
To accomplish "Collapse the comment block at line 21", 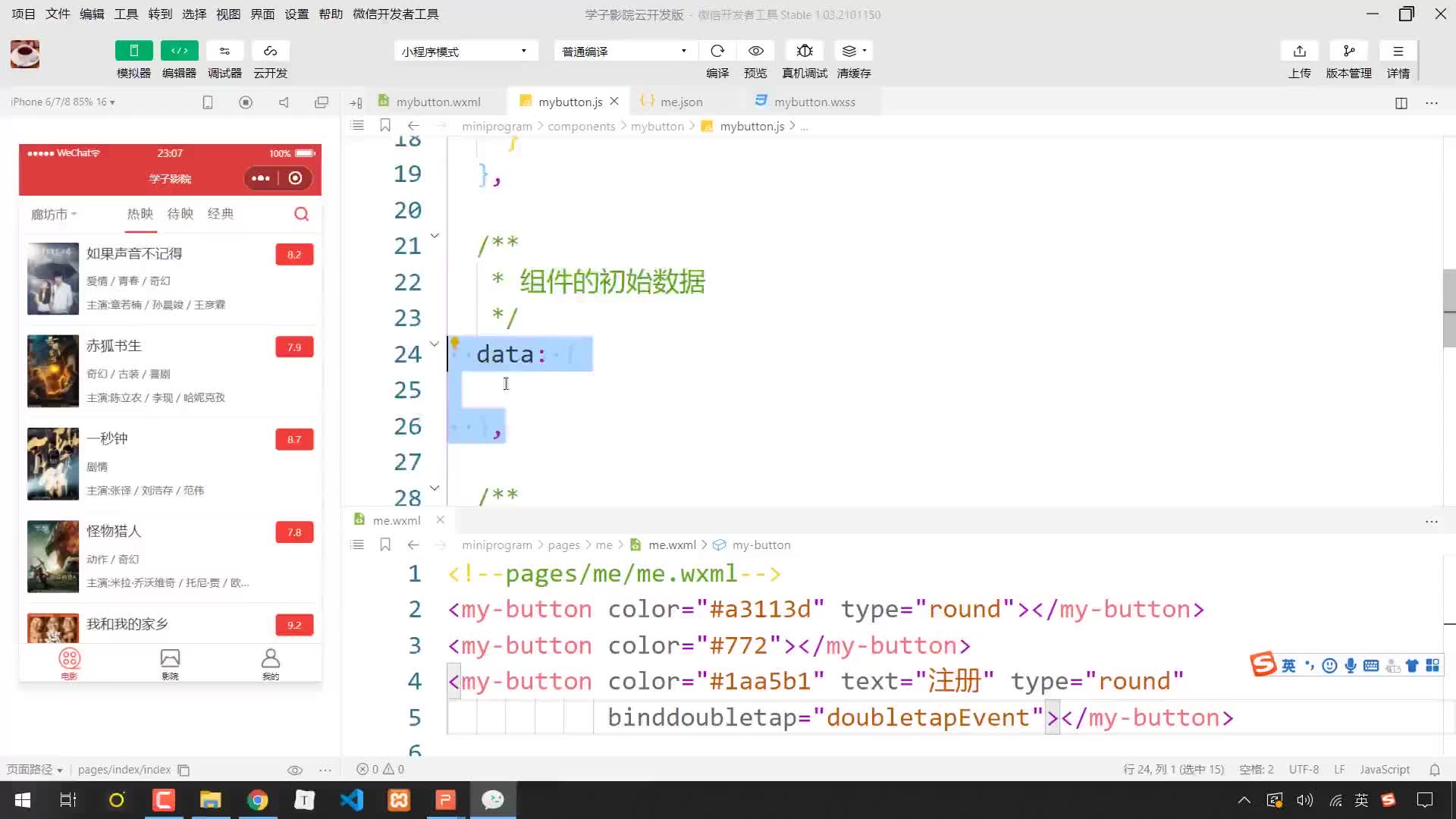I will [x=435, y=236].
